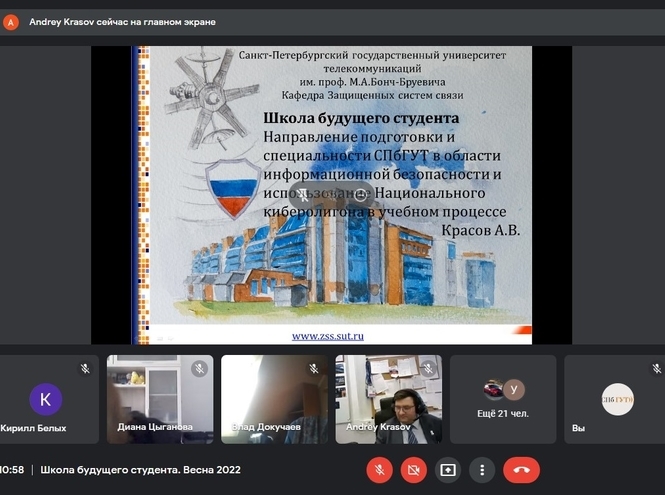Click the clock time in the bottom bar
Viewport: 665px width, 495px height.
[12, 470]
